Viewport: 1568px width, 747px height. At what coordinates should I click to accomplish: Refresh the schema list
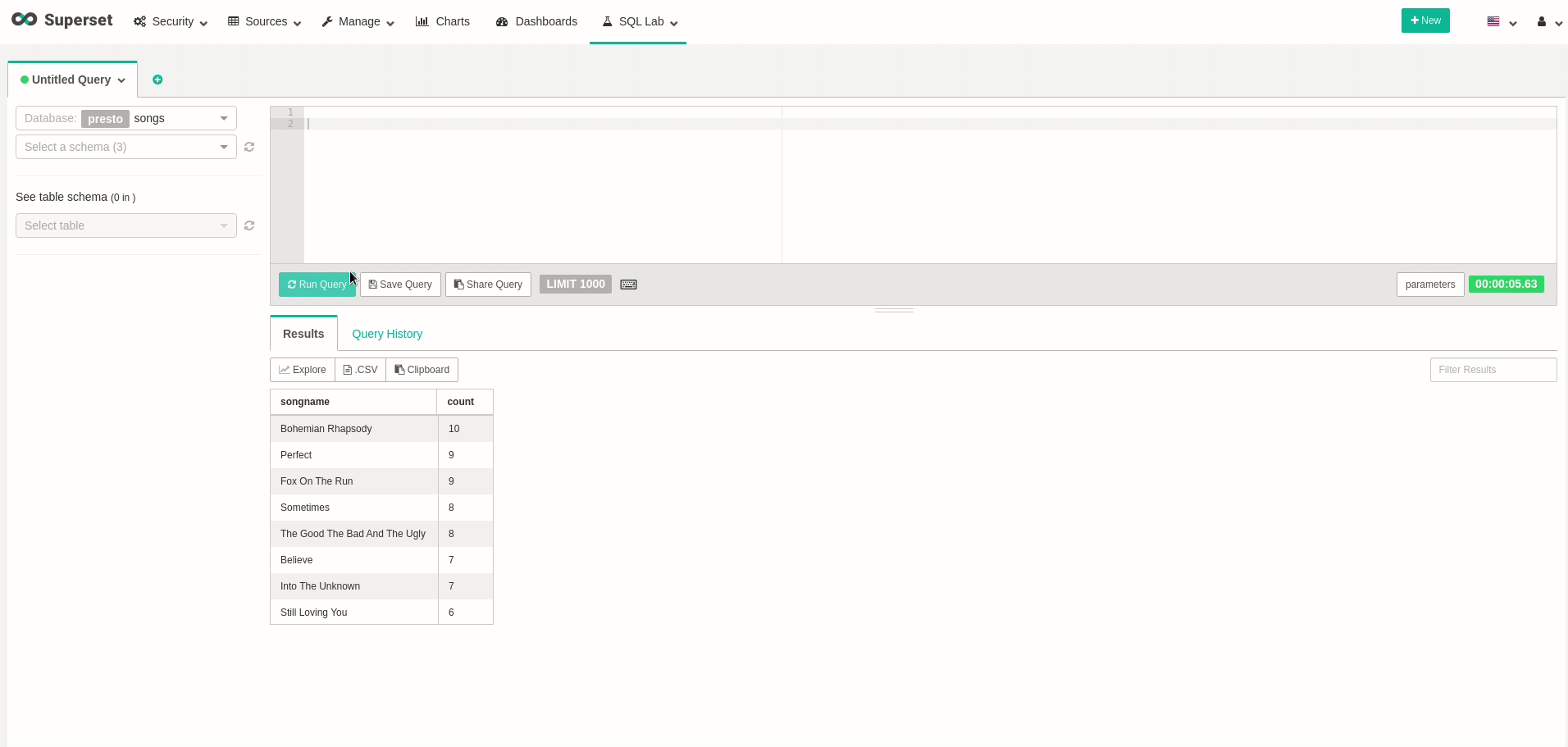tap(249, 147)
